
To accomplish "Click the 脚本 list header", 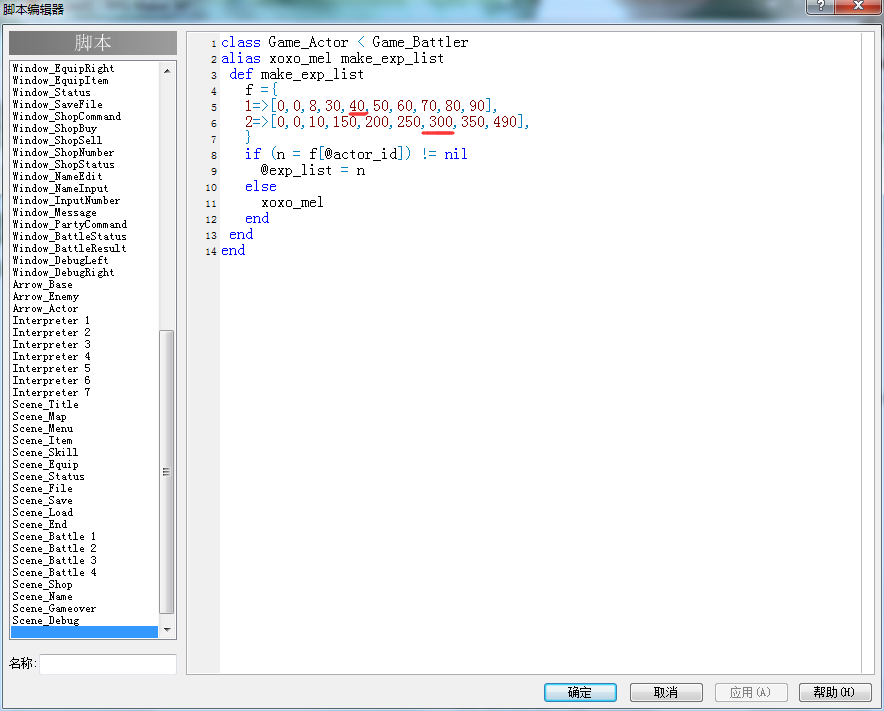I will pos(93,43).
